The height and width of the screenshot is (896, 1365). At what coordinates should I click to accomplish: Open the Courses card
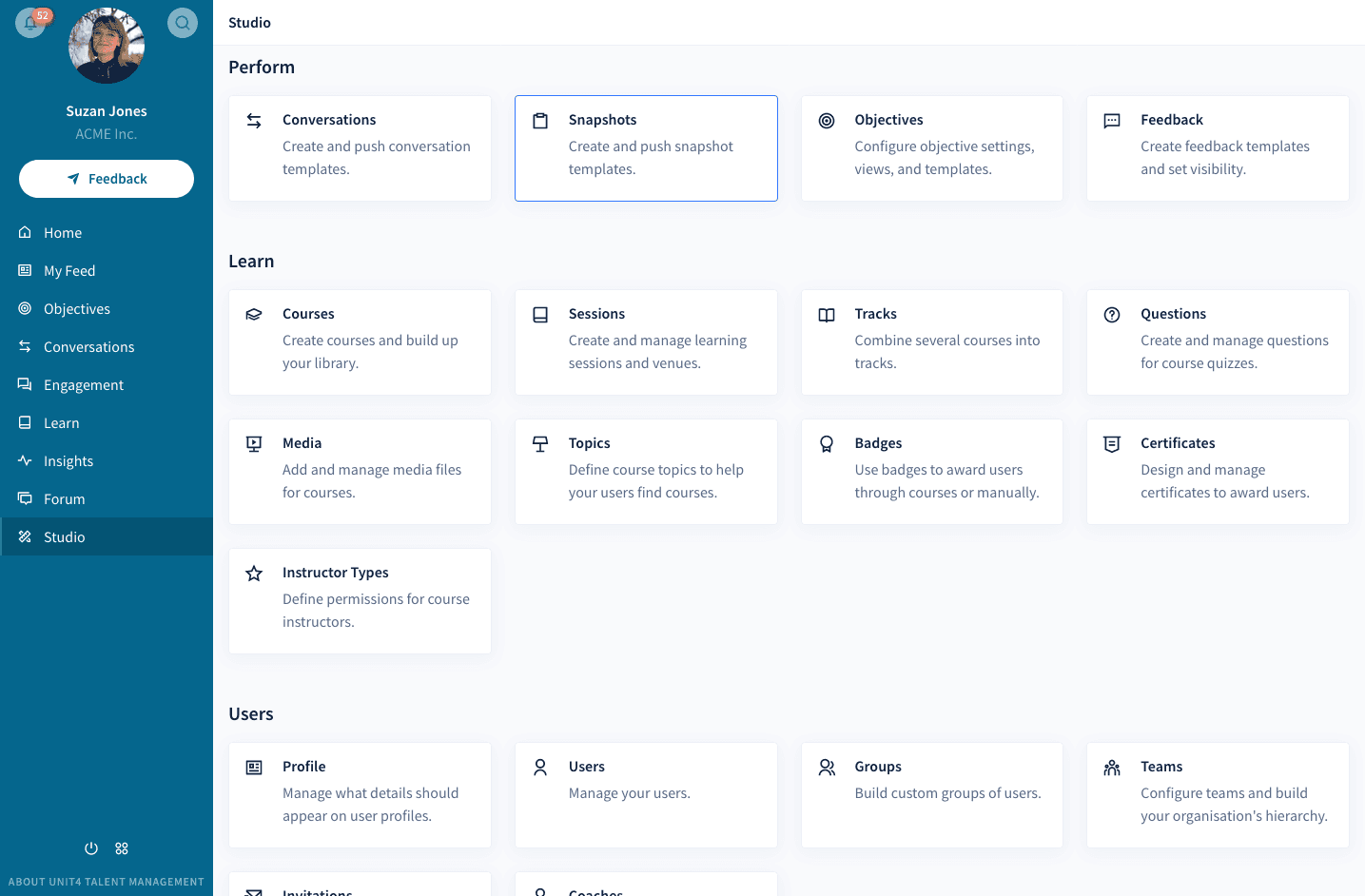click(x=360, y=342)
